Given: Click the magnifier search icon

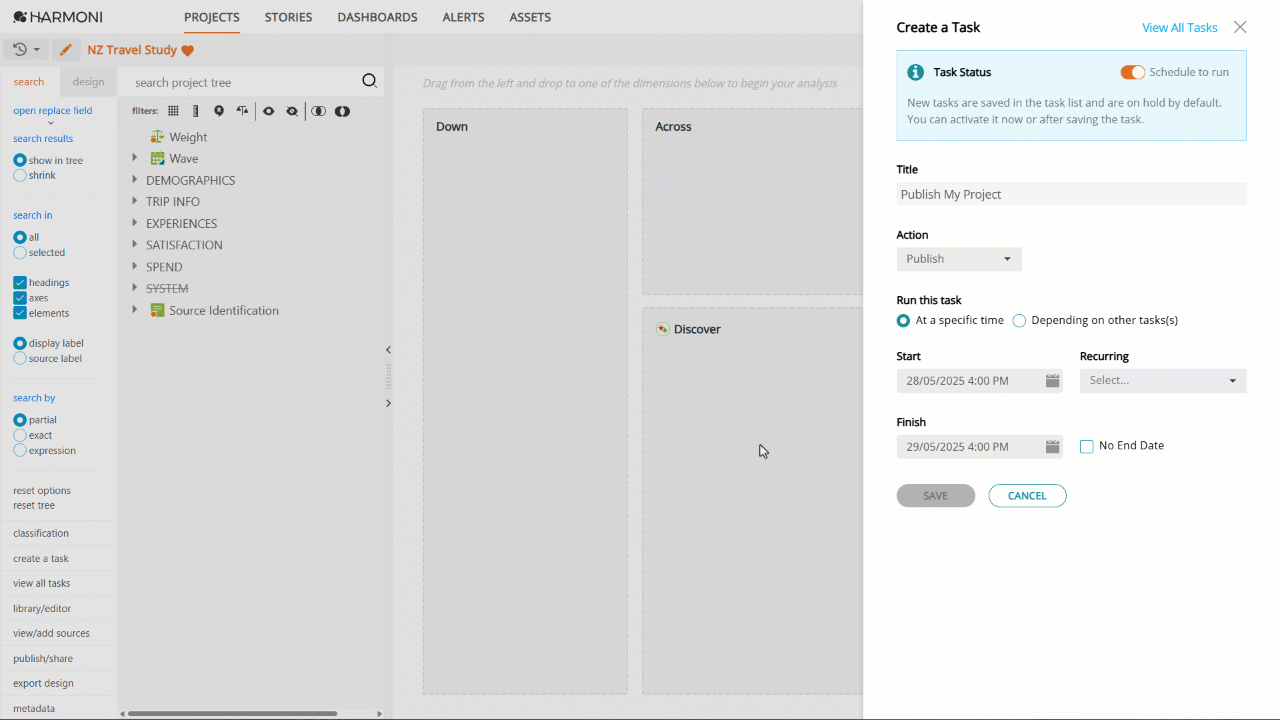Looking at the screenshot, I should (x=369, y=81).
